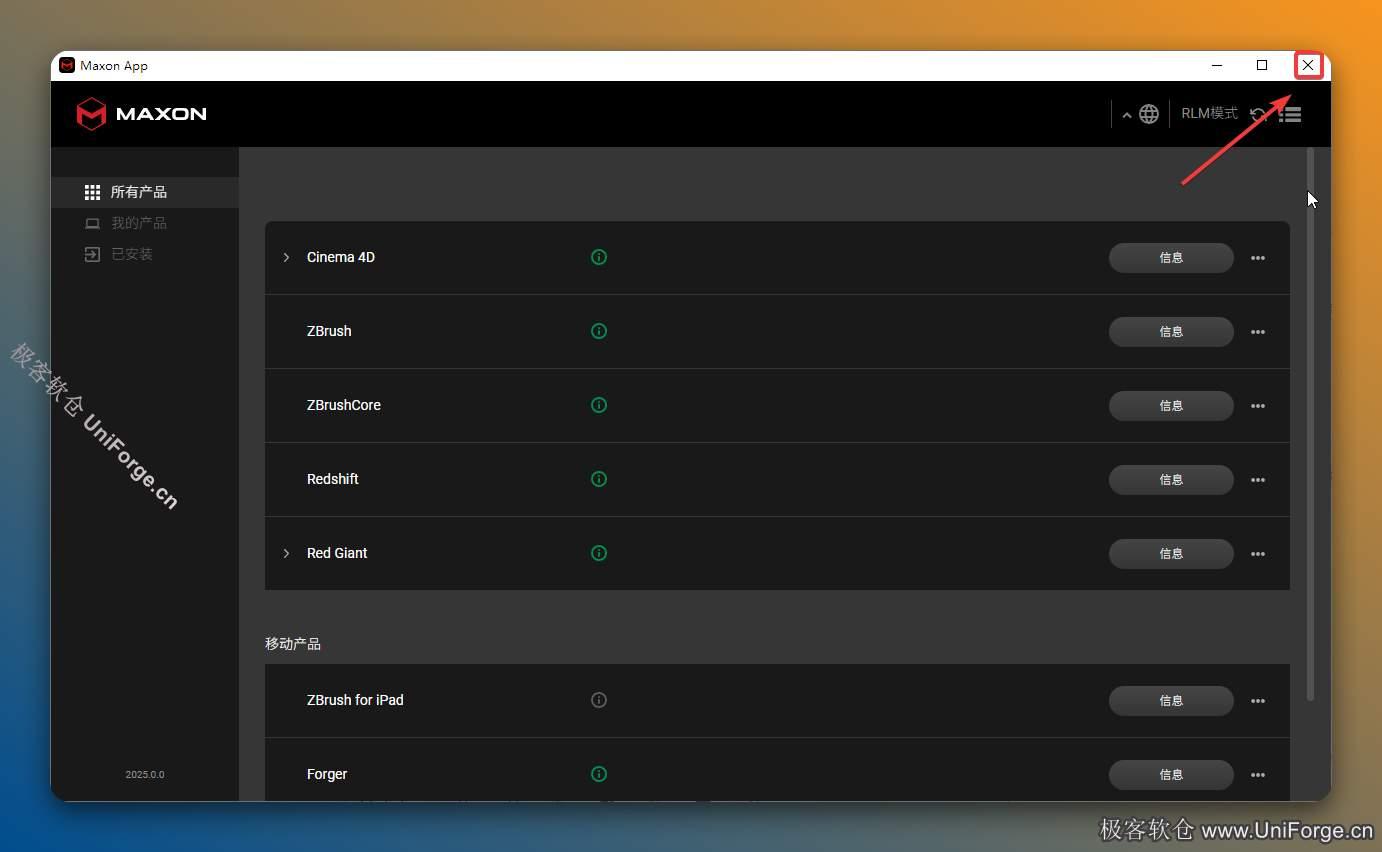
Task: Open the three-dot menu for ZBrushCore
Action: [1258, 406]
